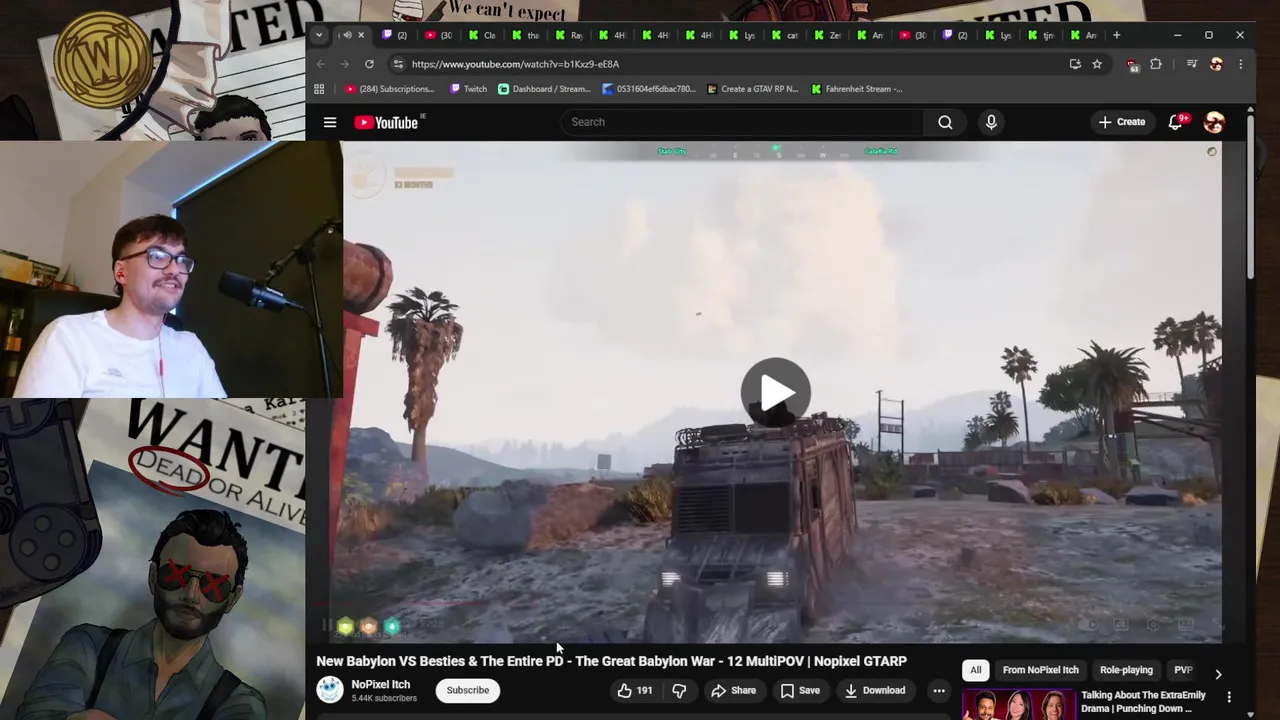Viewport: 1280px width, 720px height.
Task: Click the page vertical scrollbar
Action: (1250, 195)
